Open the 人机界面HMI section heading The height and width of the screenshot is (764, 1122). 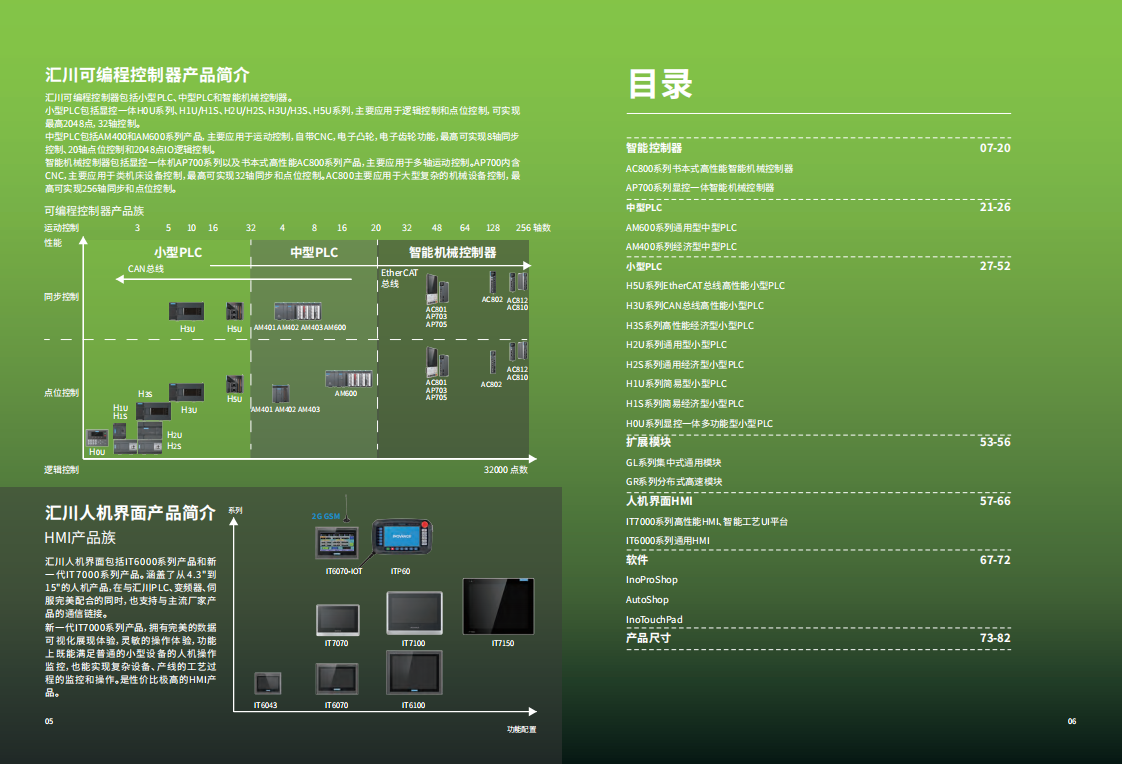click(659, 501)
